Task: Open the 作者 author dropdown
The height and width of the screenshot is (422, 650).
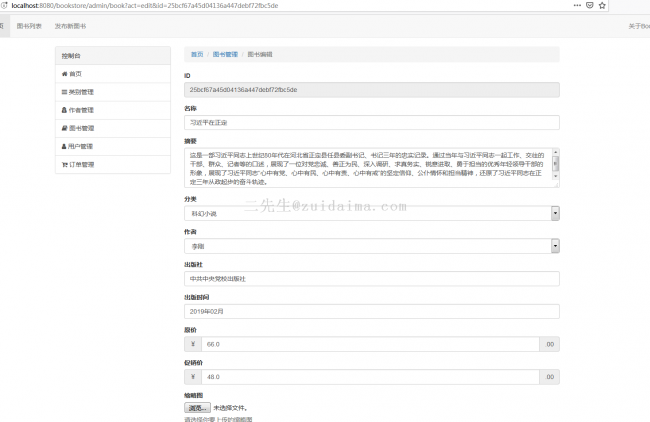Action: 372,245
